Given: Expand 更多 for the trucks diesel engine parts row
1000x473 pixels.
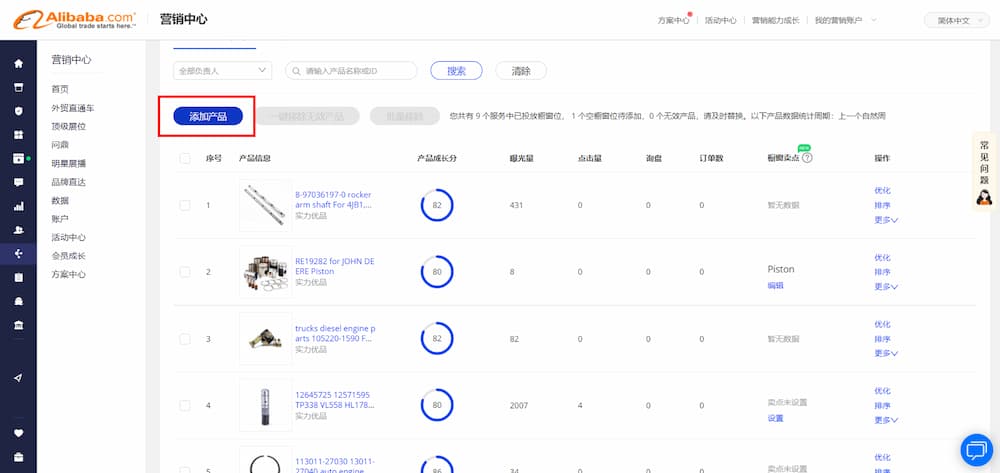Looking at the screenshot, I should 886,353.
